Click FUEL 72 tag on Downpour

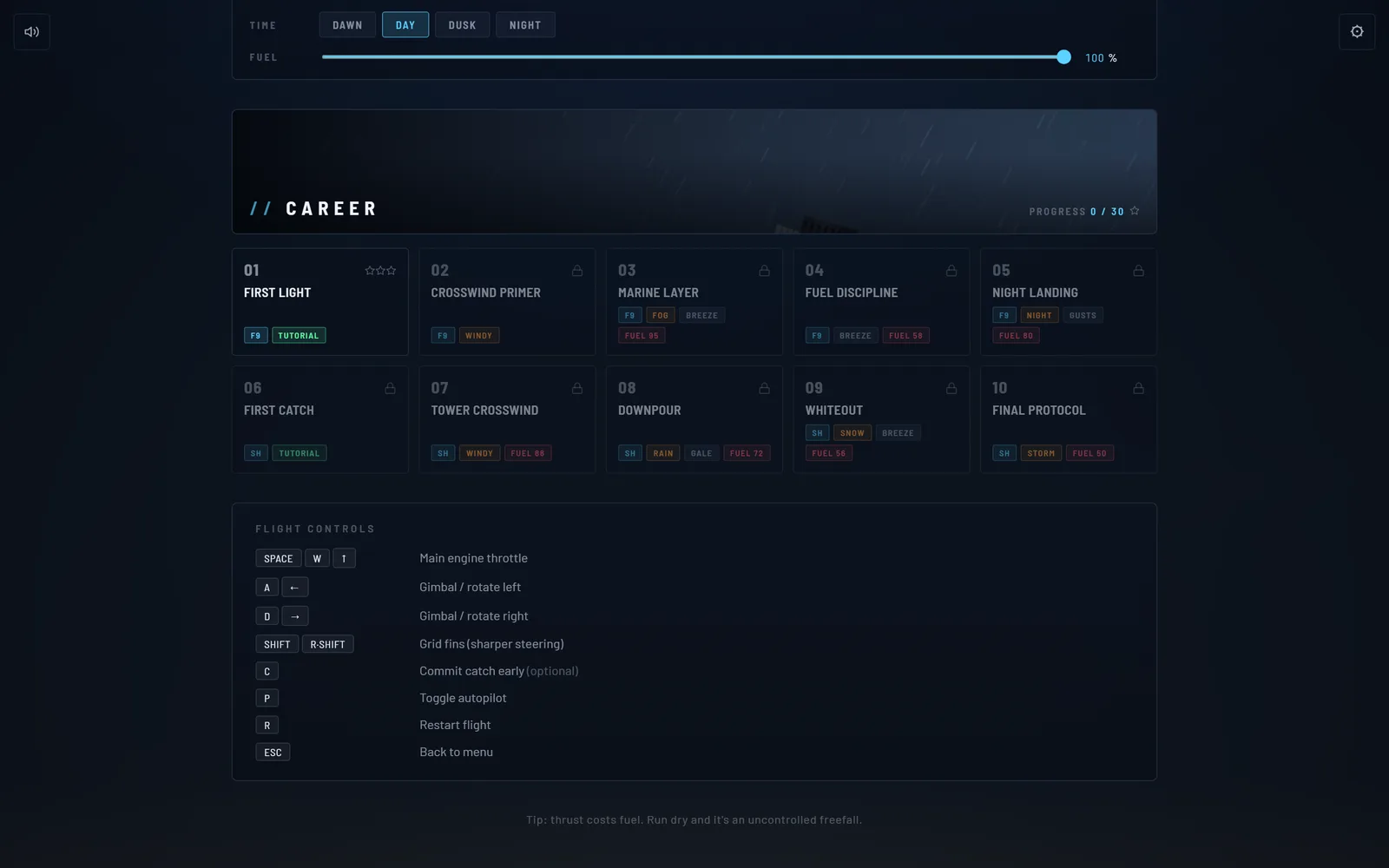pyautogui.click(x=747, y=453)
